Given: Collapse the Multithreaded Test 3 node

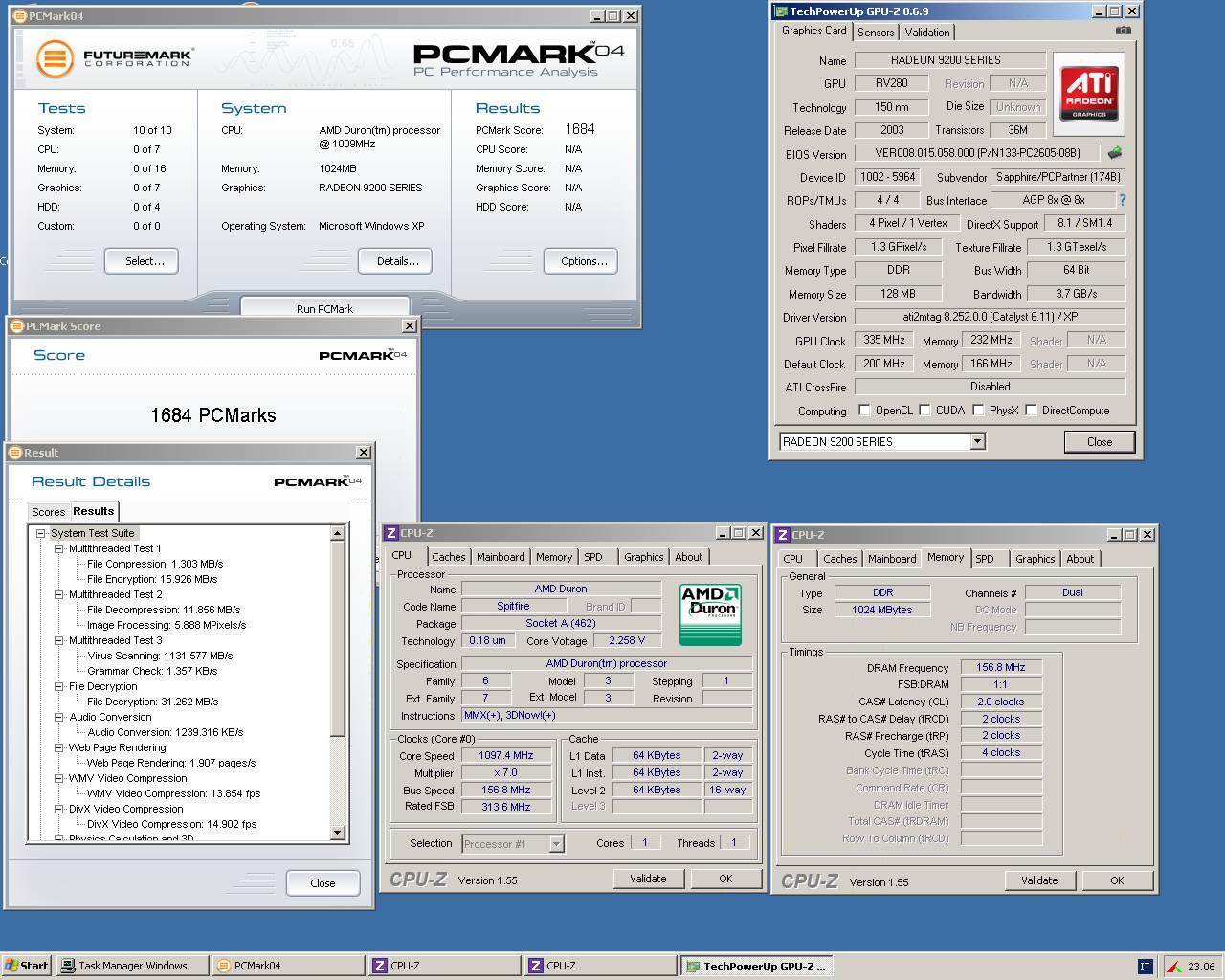Looking at the screenshot, I should point(59,640).
